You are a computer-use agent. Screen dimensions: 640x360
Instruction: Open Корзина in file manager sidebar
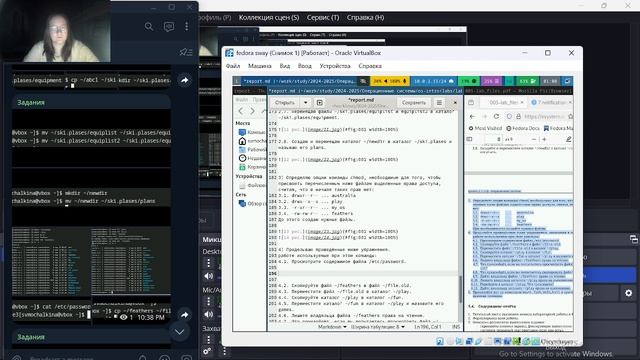[x=251, y=167]
